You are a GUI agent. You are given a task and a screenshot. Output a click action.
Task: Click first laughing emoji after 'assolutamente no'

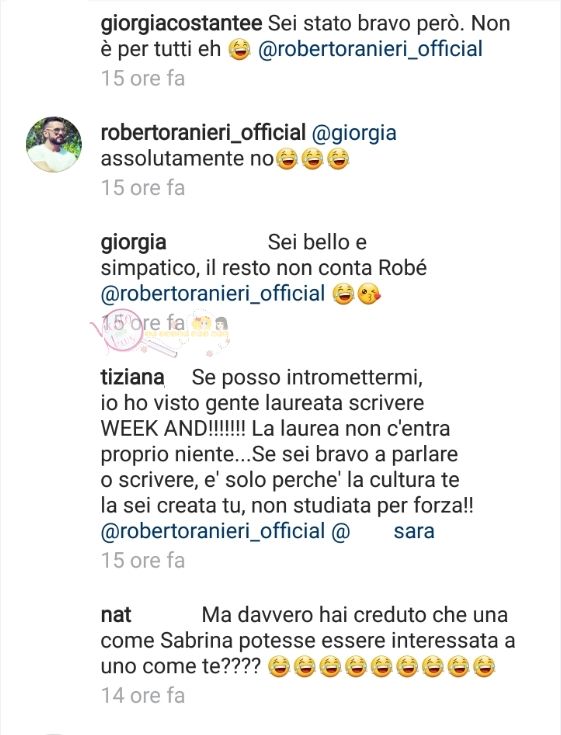point(287,159)
